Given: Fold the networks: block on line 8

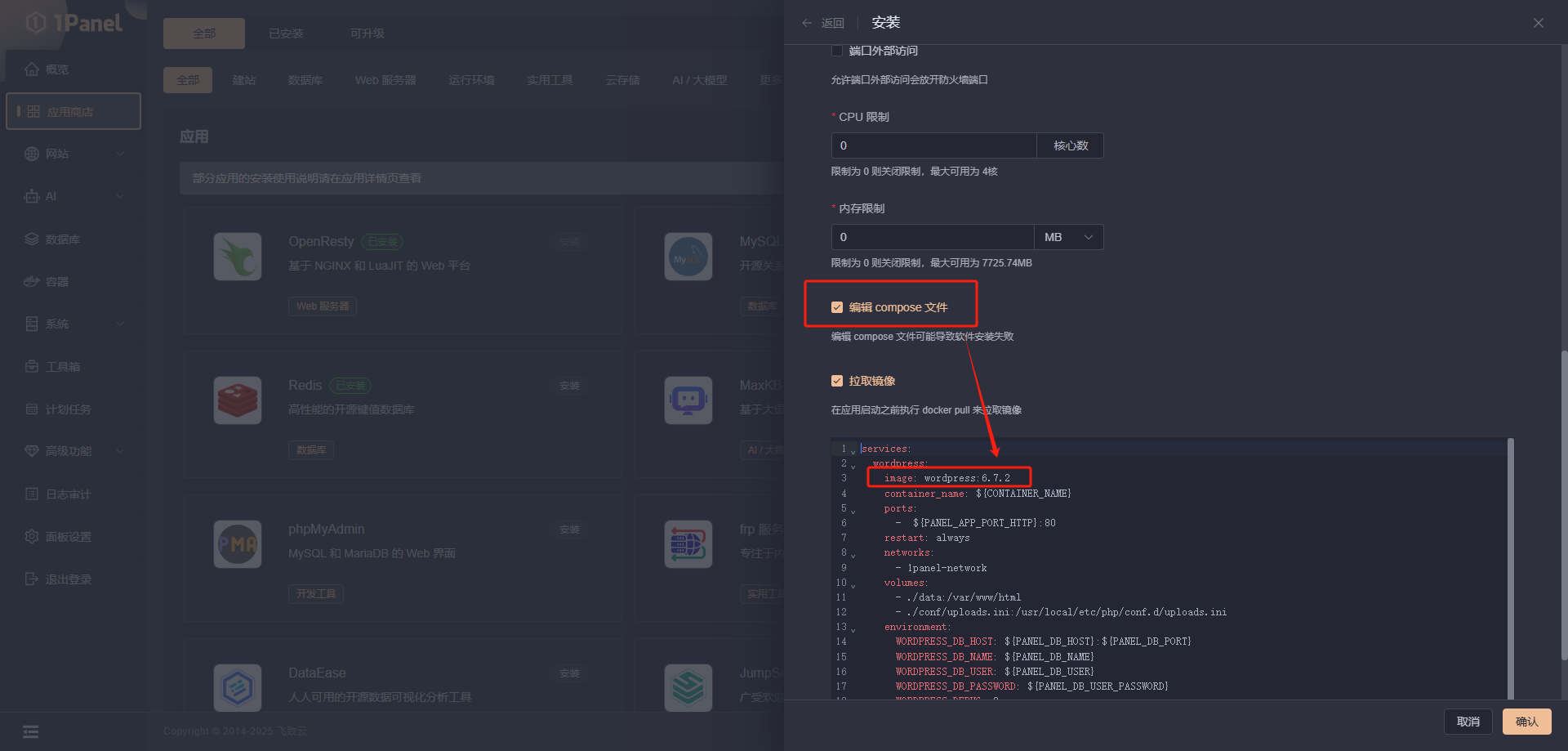Looking at the screenshot, I should [853, 554].
